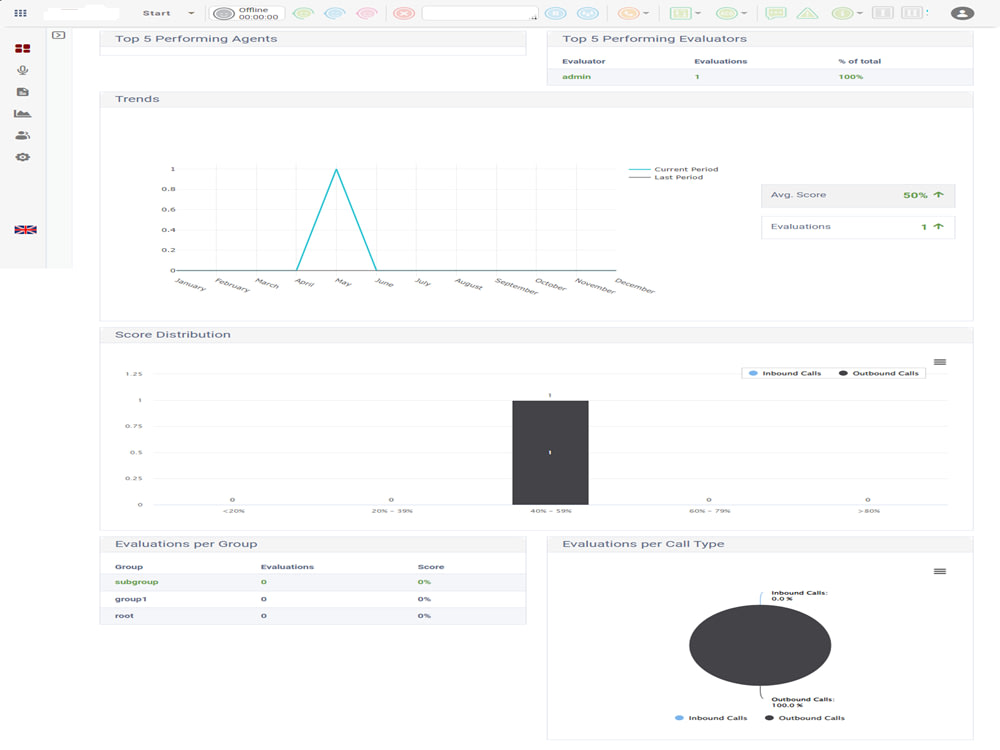The height and width of the screenshot is (750, 1000).
Task: Open the area chart reports sidebar icon
Action: tap(22, 114)
